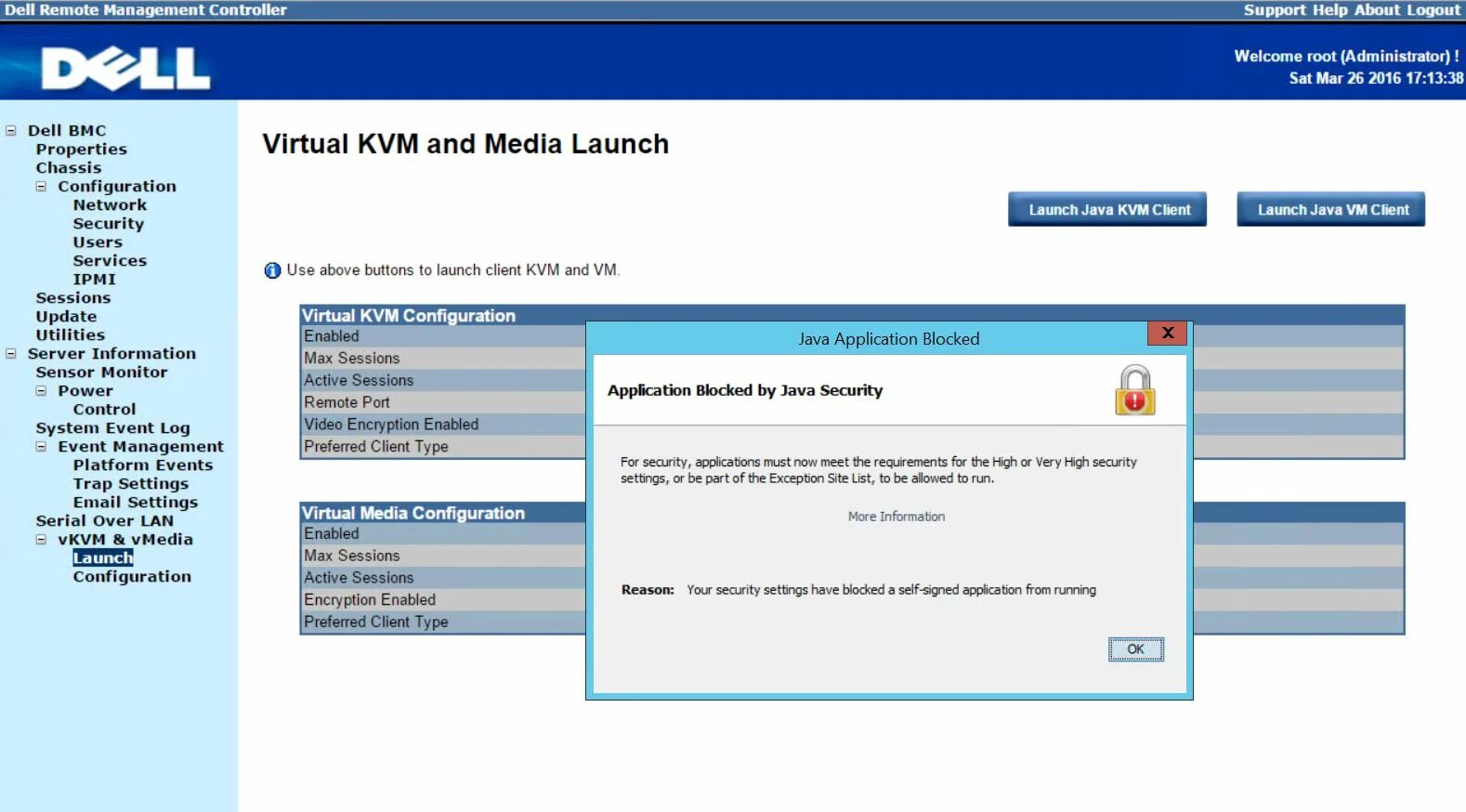The image size is (1466, 812).
Task: Launch the Java VM Client
Action: pyautogui.click(x=1330, y=209)
